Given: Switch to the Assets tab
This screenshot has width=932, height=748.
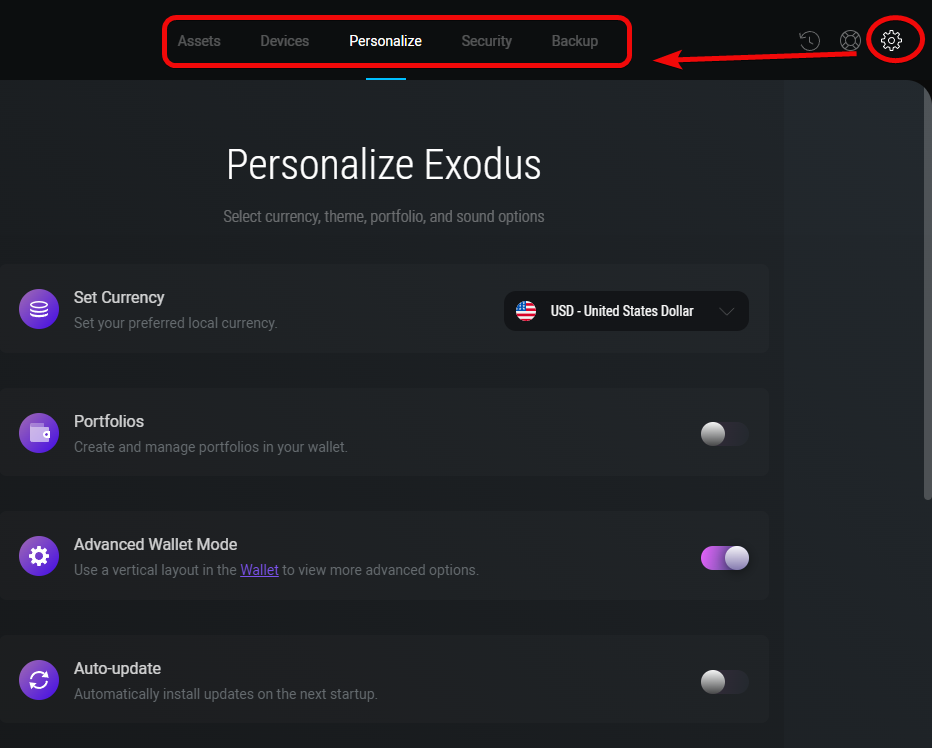Looking at the screenshot, I should (x=199, y=41).
